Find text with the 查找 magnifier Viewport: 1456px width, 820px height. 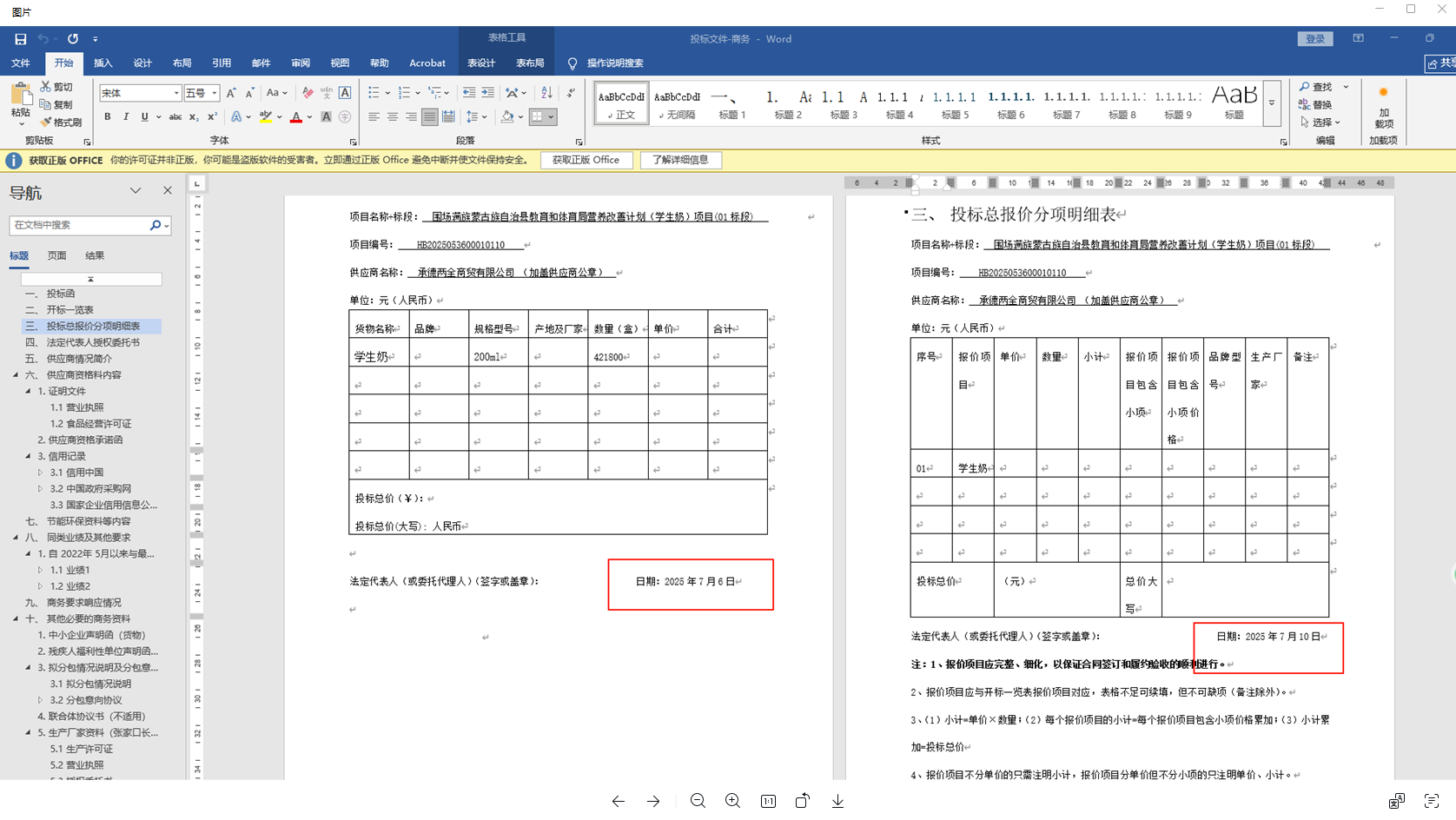[x=1315, y=87]
